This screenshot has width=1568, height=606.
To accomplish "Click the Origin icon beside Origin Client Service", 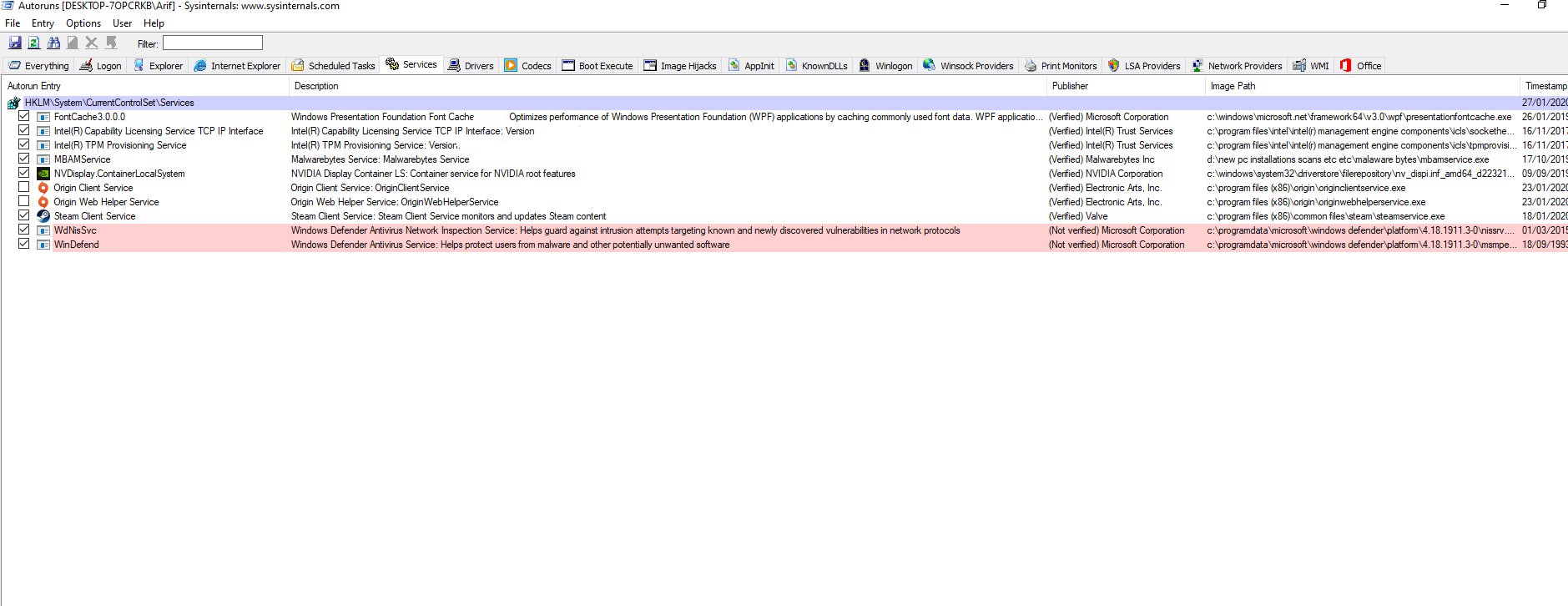I will [43, 188].
